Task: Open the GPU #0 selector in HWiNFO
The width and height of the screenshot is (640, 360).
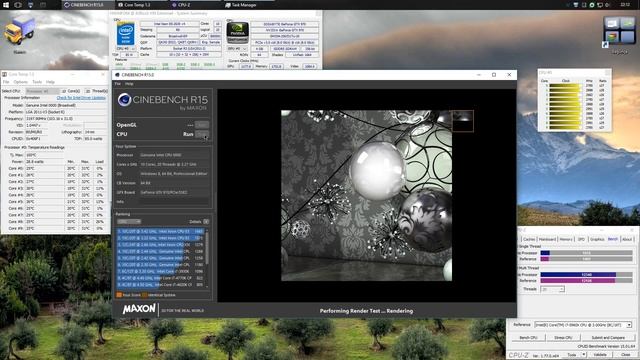Action: pos(237,49)
